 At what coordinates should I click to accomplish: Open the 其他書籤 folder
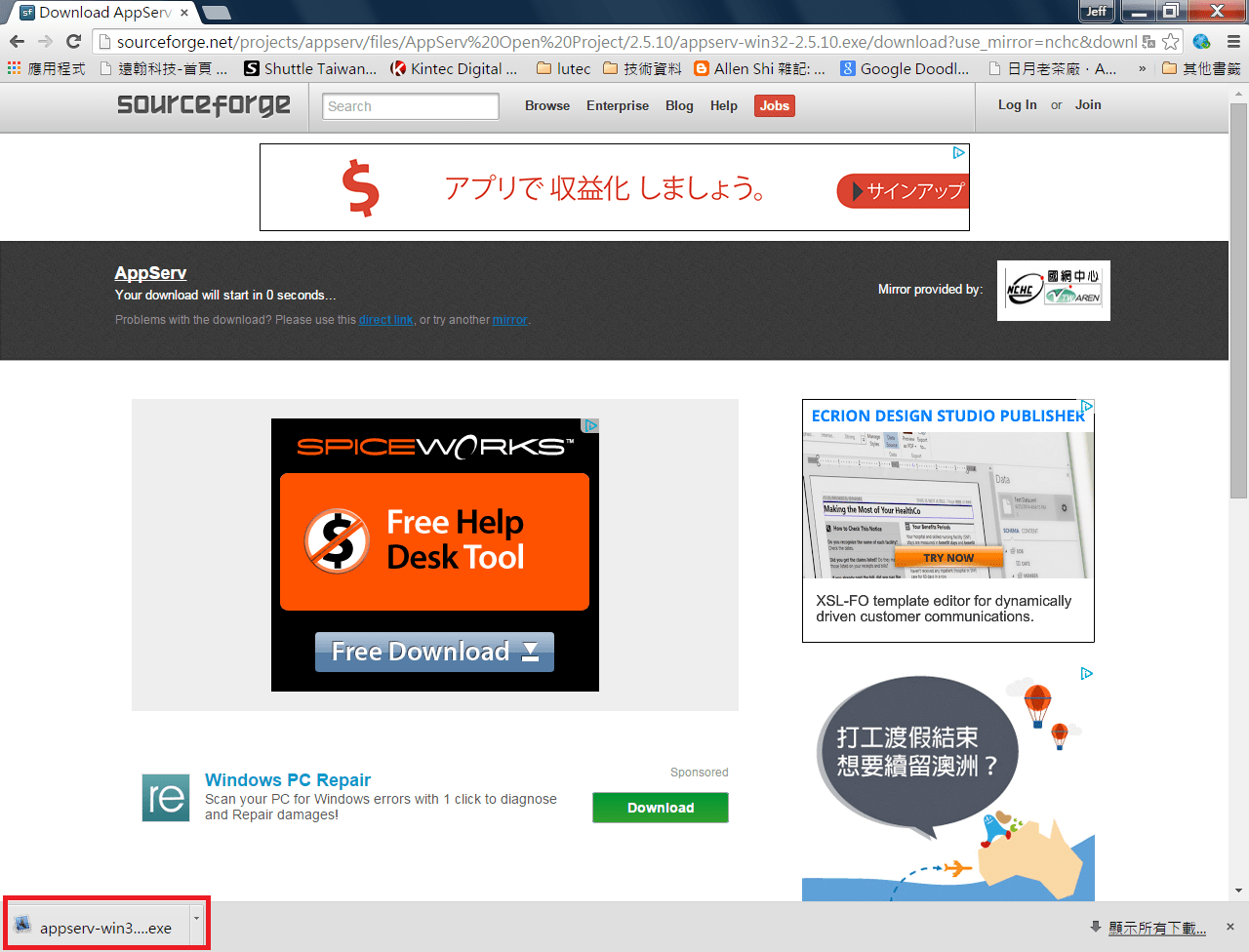tap(1201, 68)
